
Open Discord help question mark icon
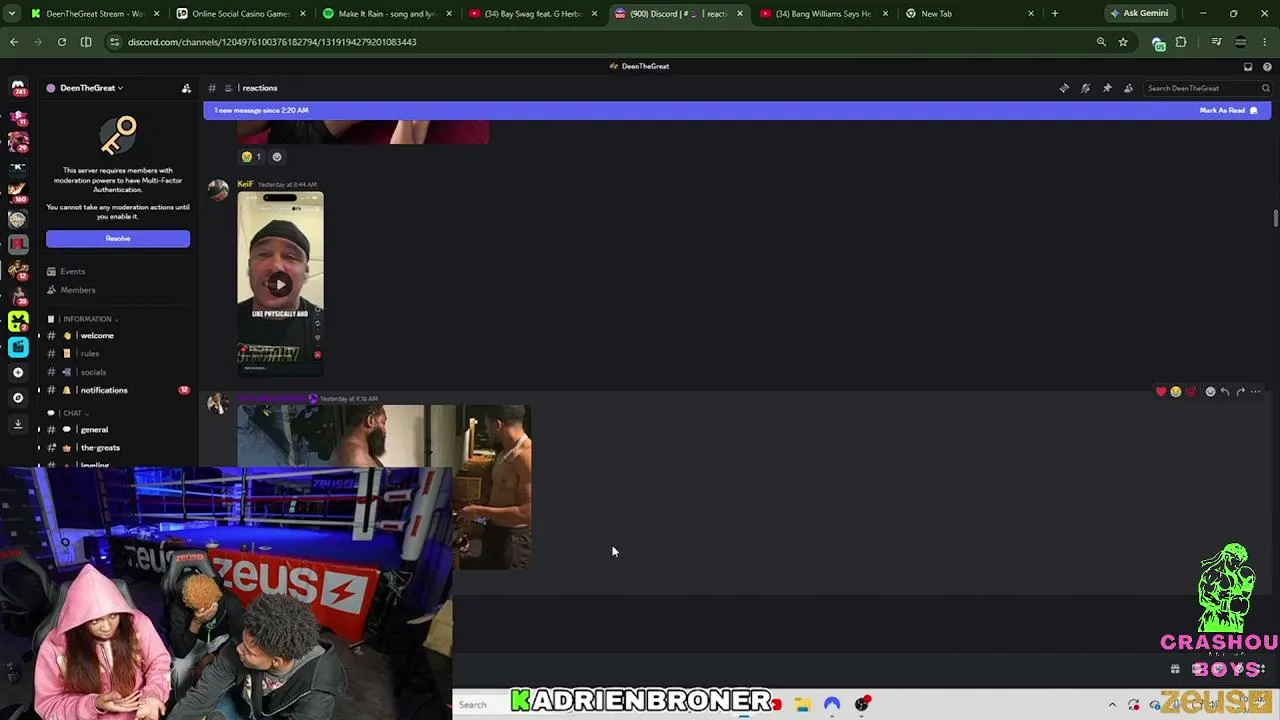1267,67
